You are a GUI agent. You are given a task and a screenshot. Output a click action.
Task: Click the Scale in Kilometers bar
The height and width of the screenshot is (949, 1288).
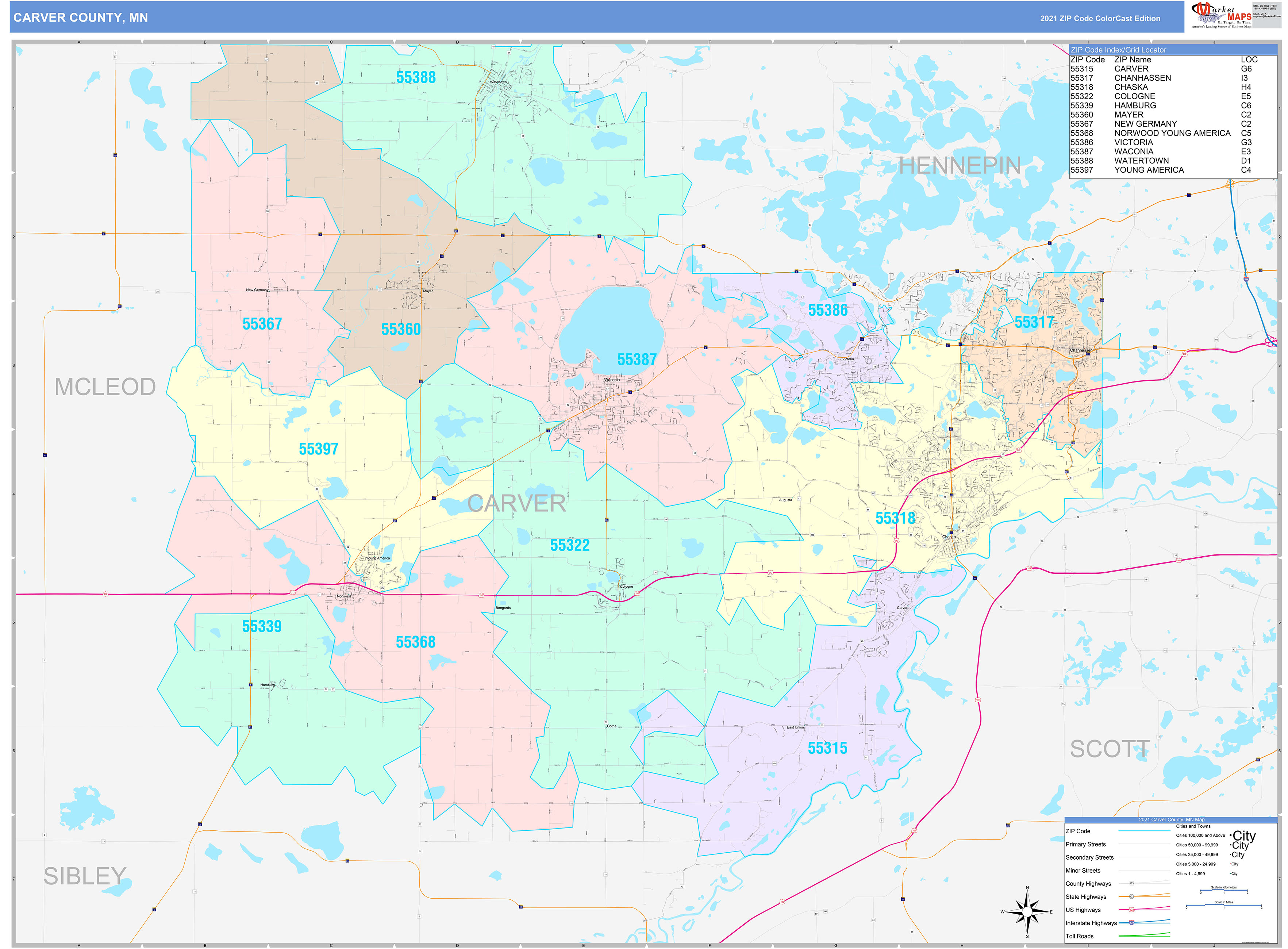tap(1224, 890)
